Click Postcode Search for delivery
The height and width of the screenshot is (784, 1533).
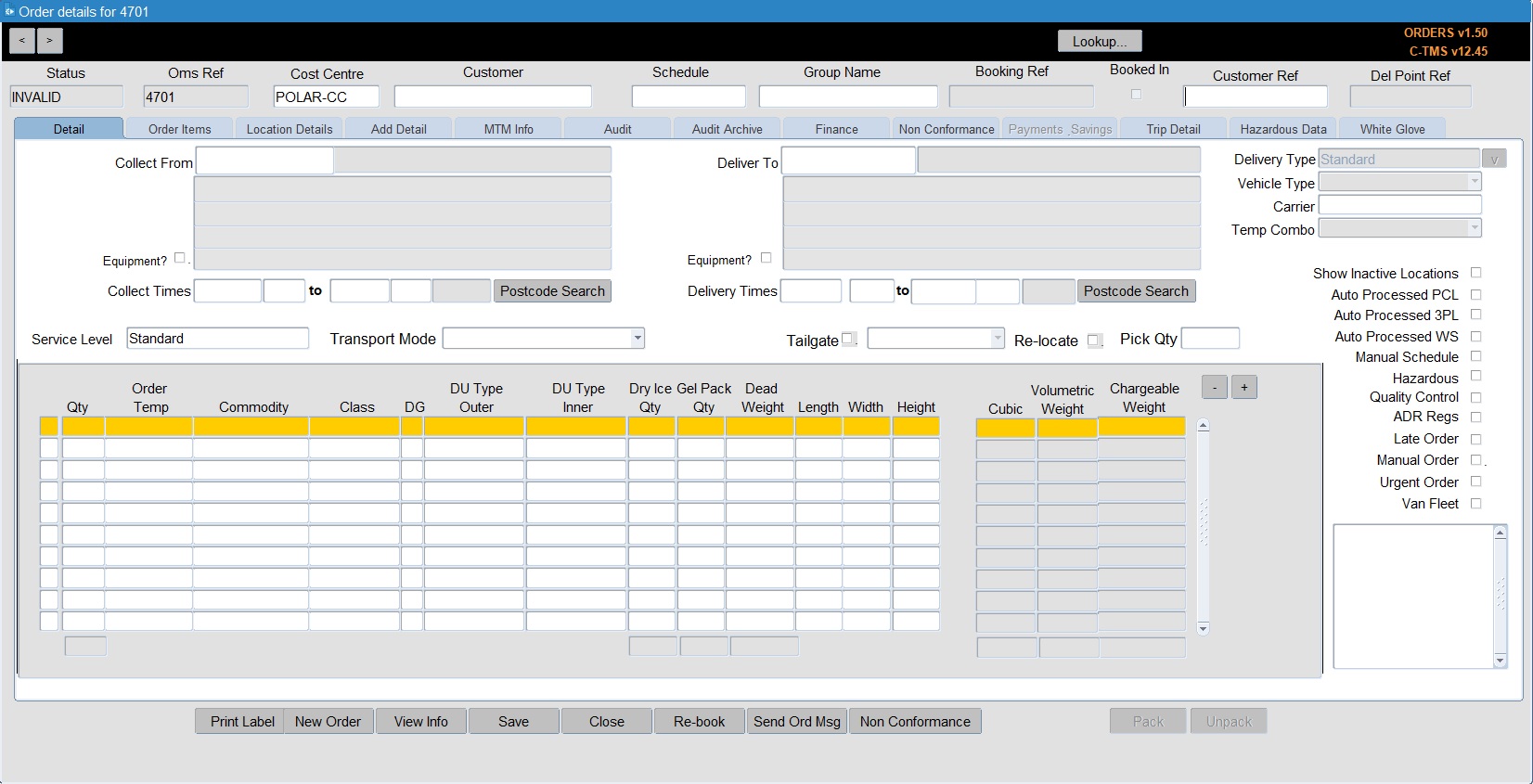[1136, 290]
